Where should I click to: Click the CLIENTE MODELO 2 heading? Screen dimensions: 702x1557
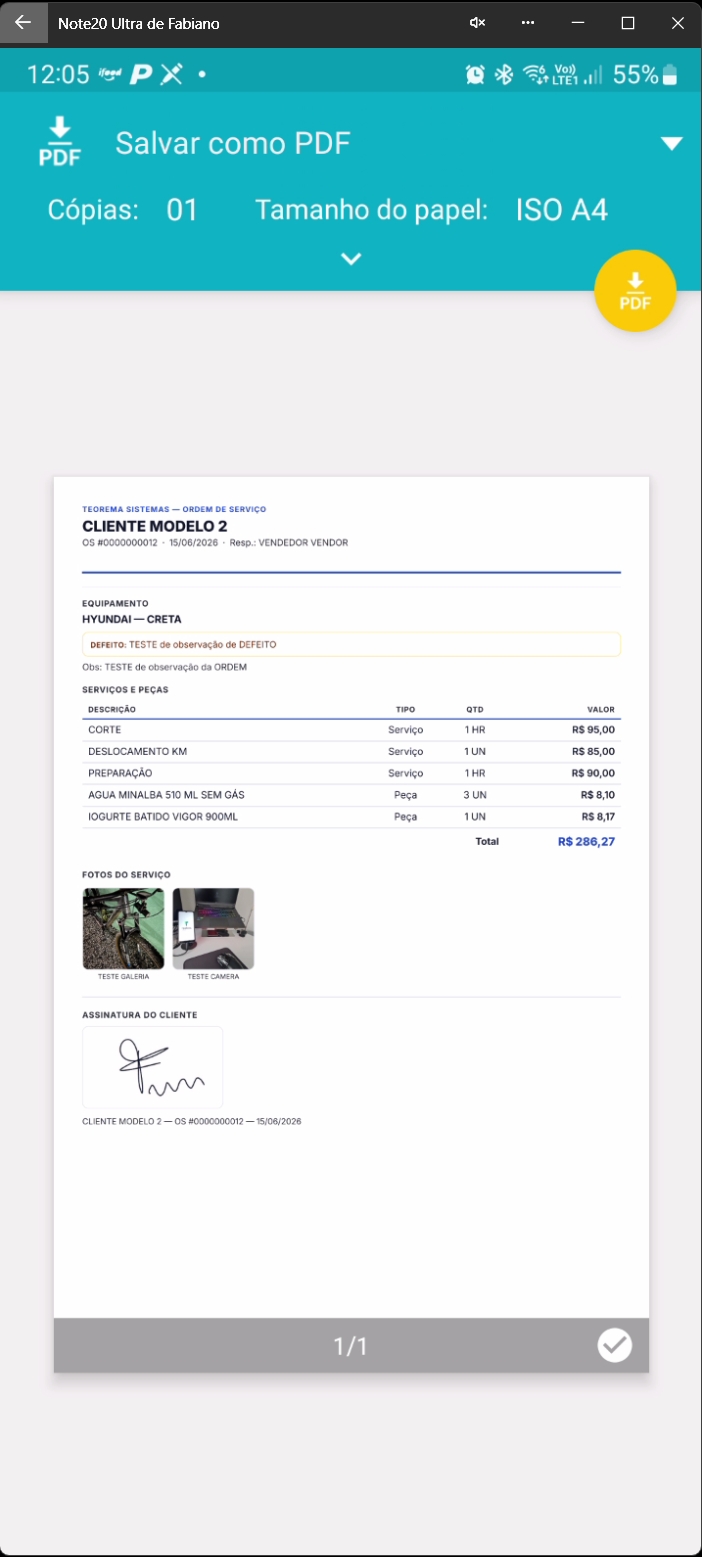pos(155,526)
